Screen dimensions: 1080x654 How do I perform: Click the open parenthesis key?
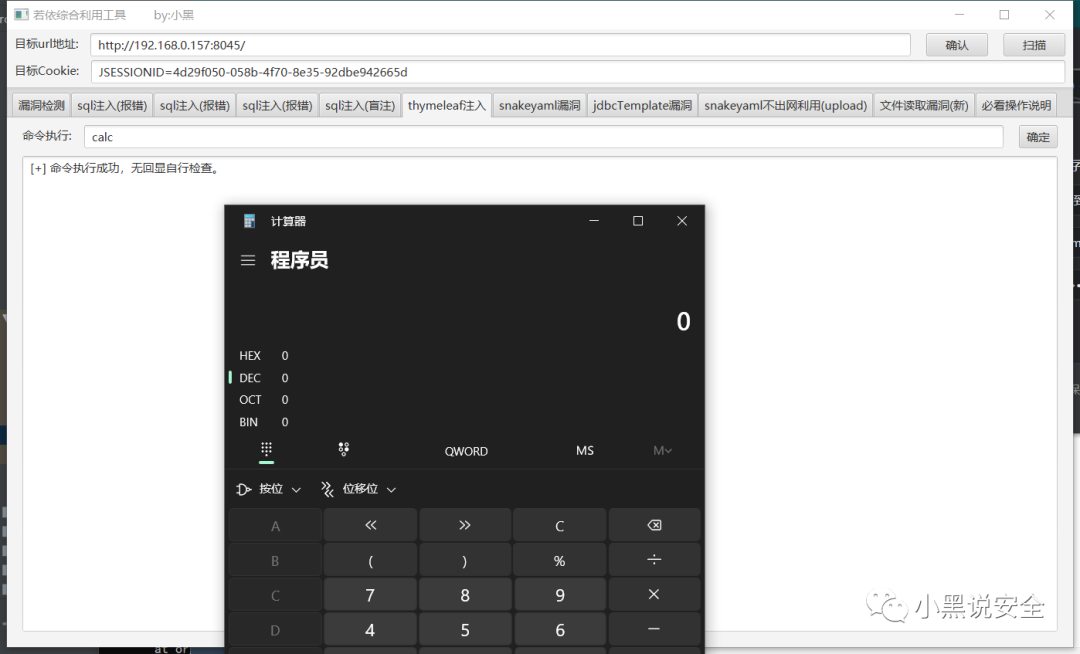pyautogui.click(x=371, y=560)
